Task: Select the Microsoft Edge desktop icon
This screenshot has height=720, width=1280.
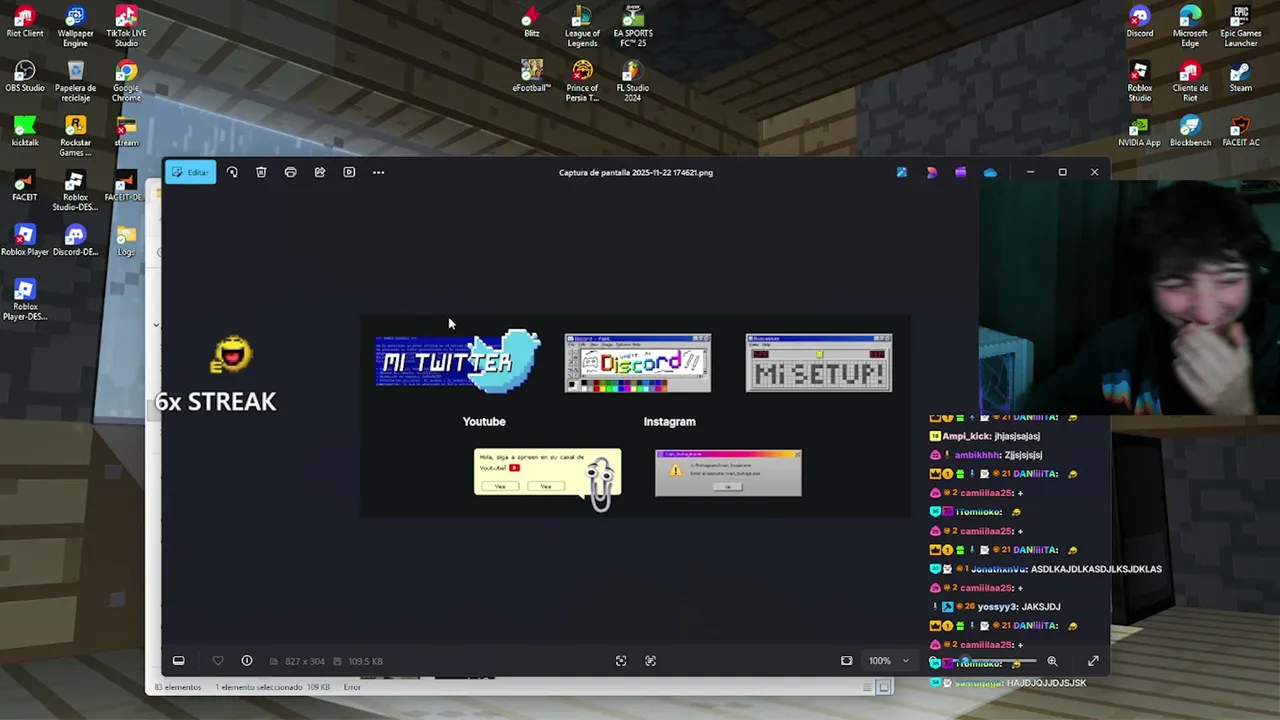Action: click(1190, 27)
